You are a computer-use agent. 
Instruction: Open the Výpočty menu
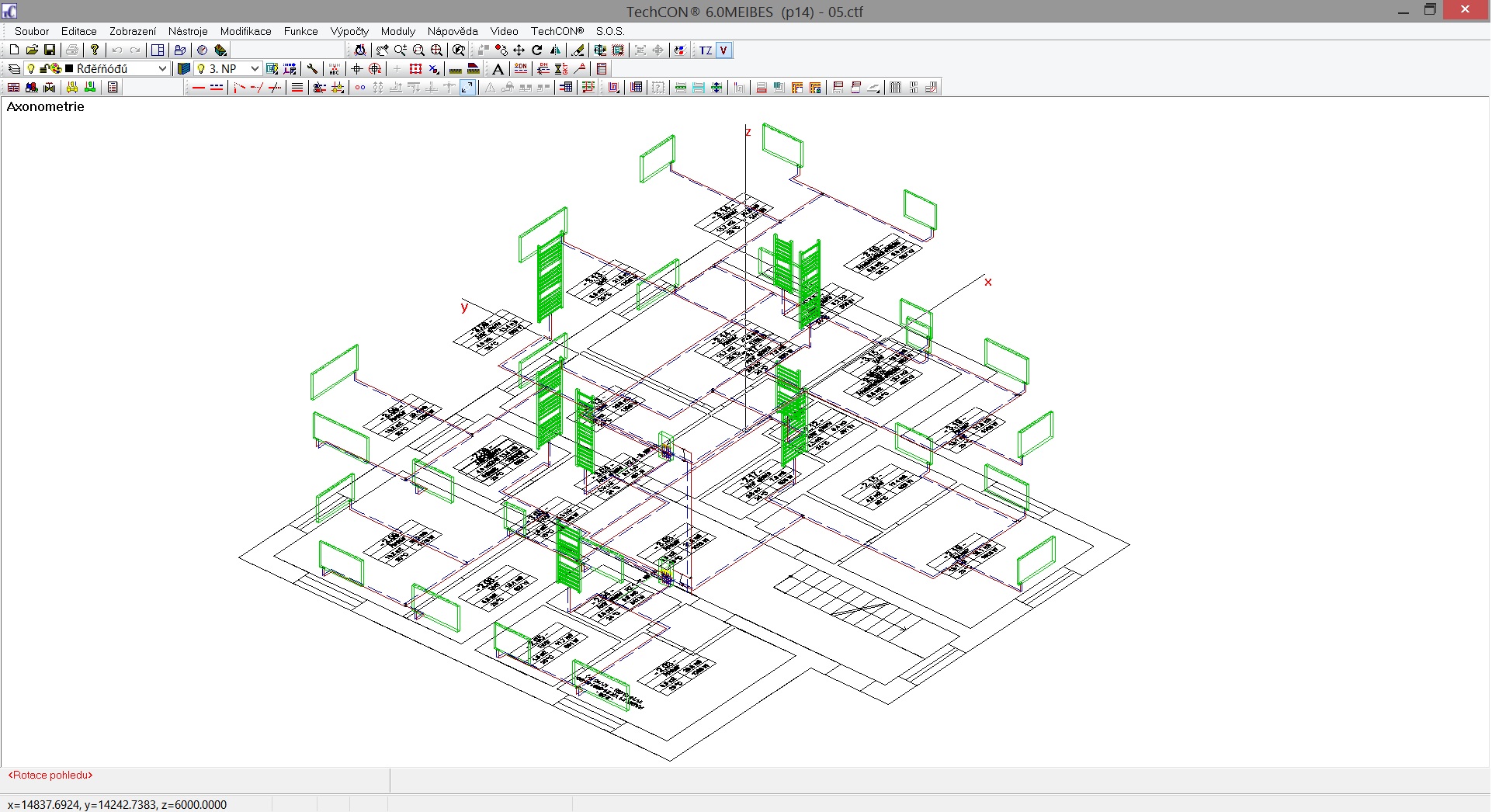(x=349, y=31)
